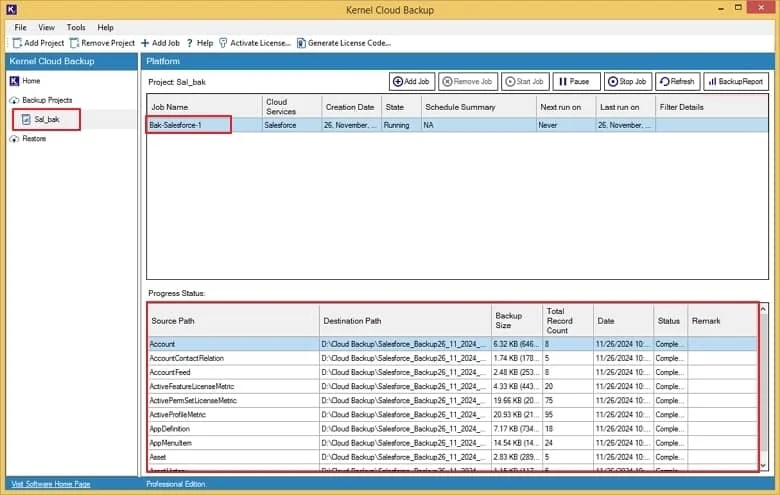This screenshot has width=780, height=495.
Task: Click the question mark Help toolbar item
Action: pyautogui.click(x=200, y=43)
